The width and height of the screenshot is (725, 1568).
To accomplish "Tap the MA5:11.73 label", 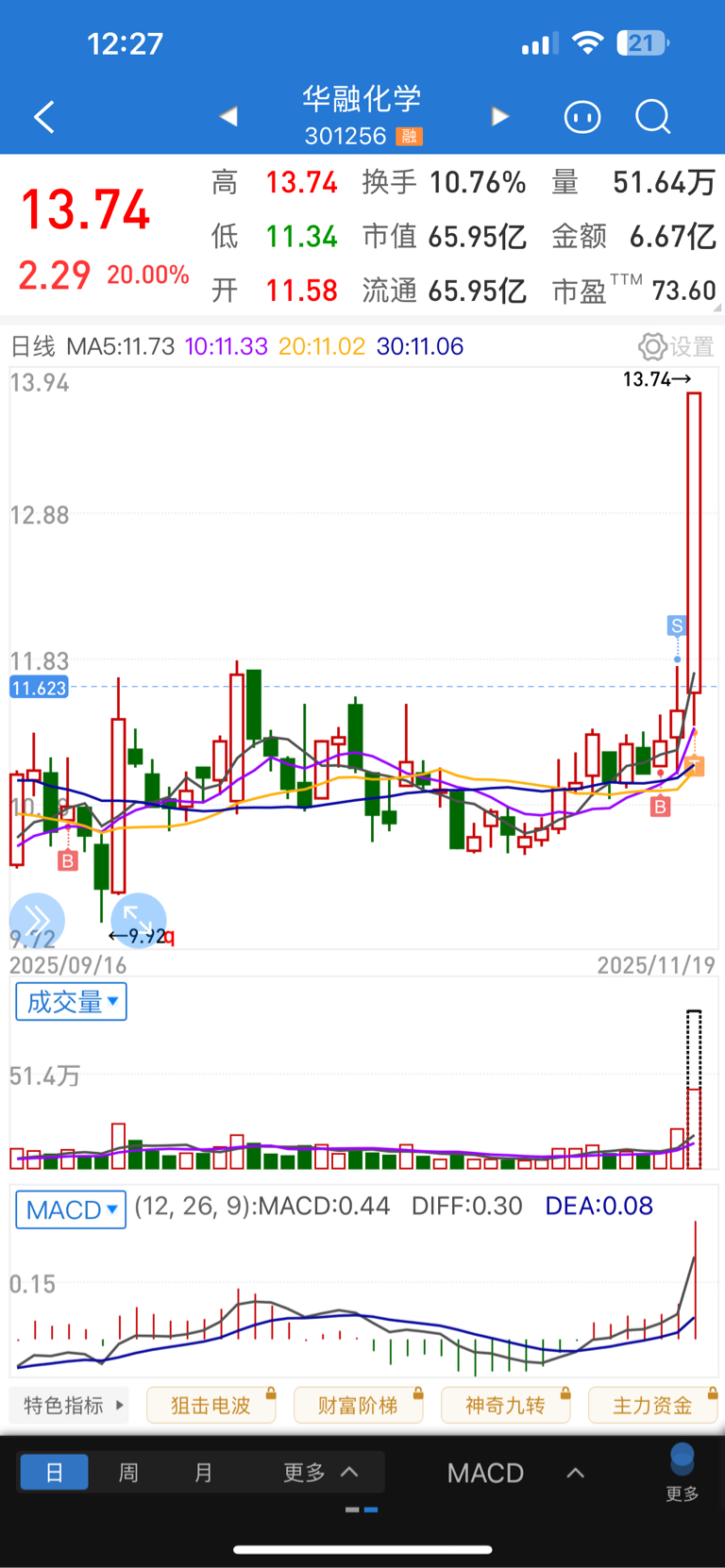I will click(x=120, y=346).
